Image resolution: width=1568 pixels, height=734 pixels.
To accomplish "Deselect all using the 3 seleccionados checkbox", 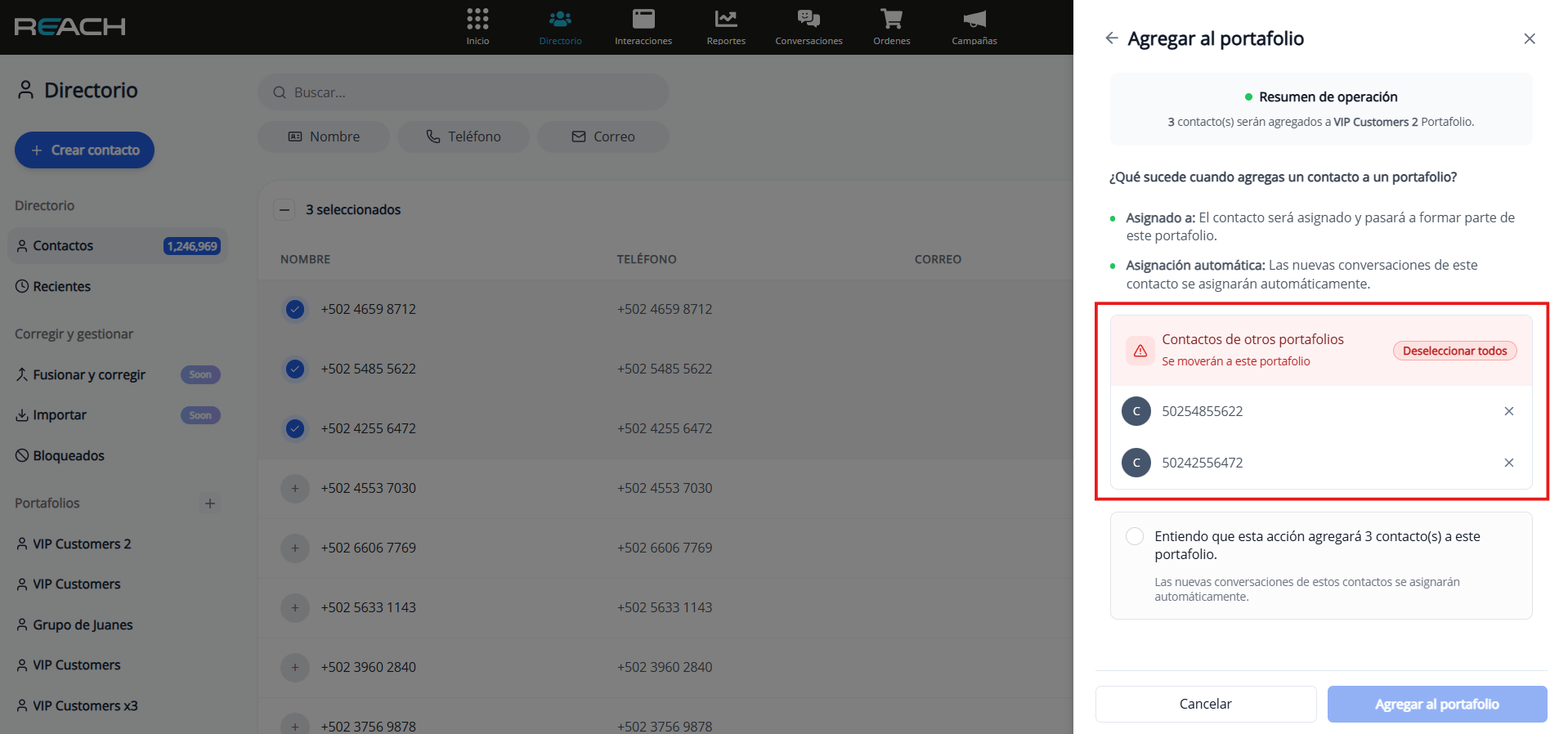I will (284, 210).
